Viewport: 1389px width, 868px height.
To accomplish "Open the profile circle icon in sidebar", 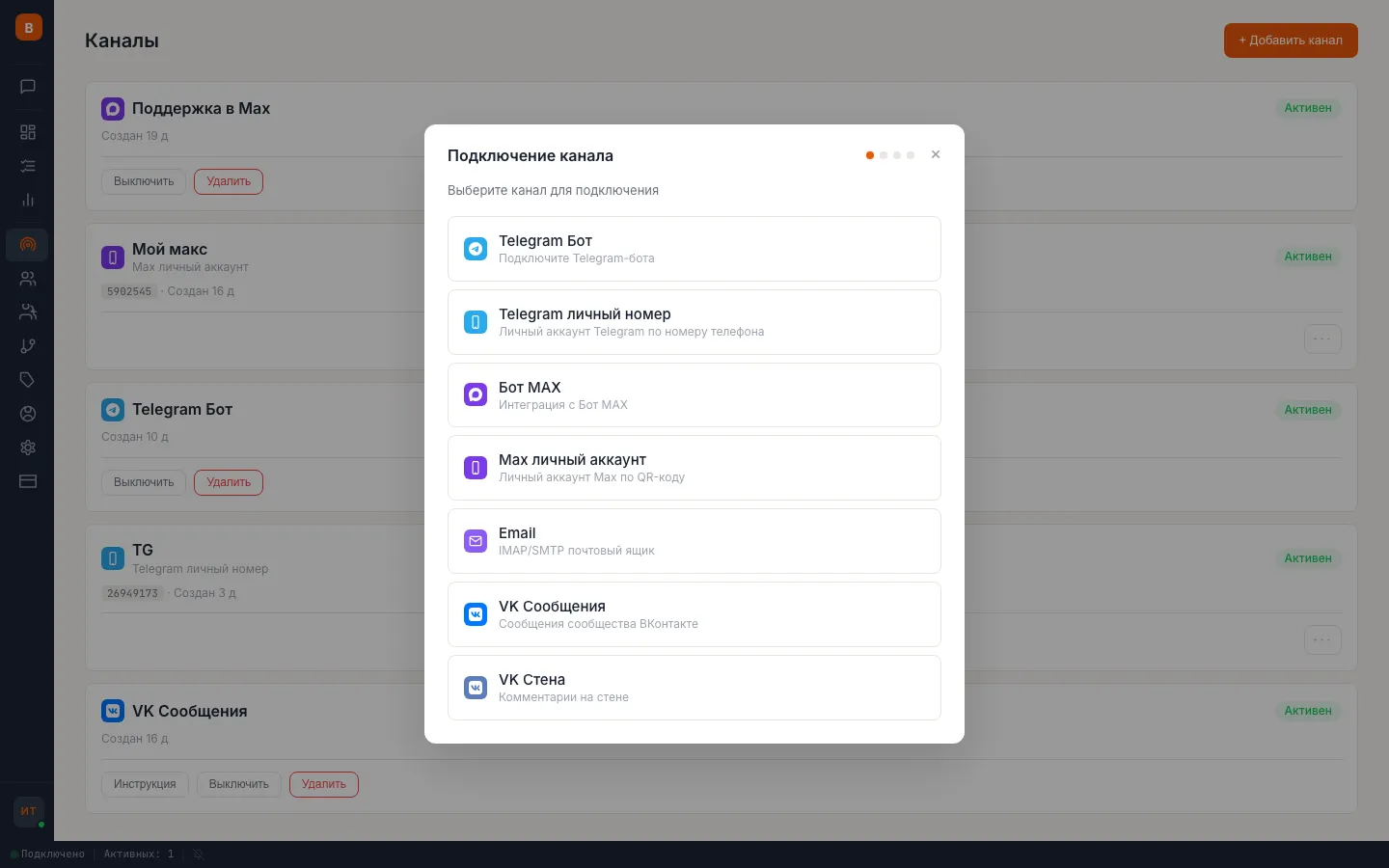I will pyautogui.click(x=28, y=414).
